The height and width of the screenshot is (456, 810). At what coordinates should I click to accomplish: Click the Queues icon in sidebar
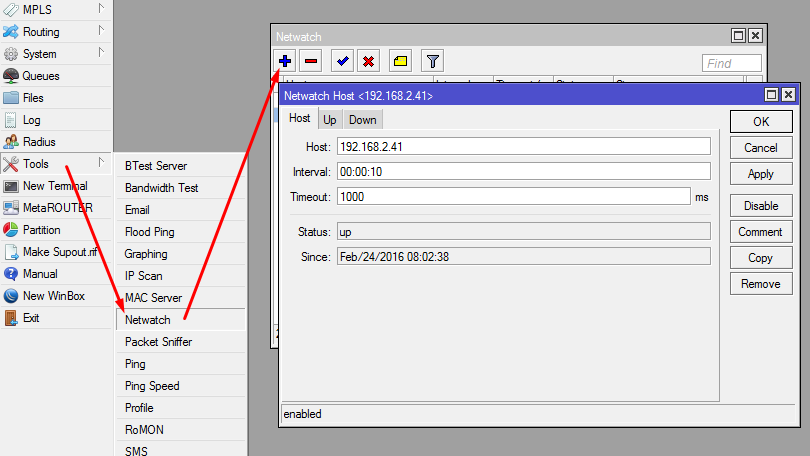coord(10,76)
